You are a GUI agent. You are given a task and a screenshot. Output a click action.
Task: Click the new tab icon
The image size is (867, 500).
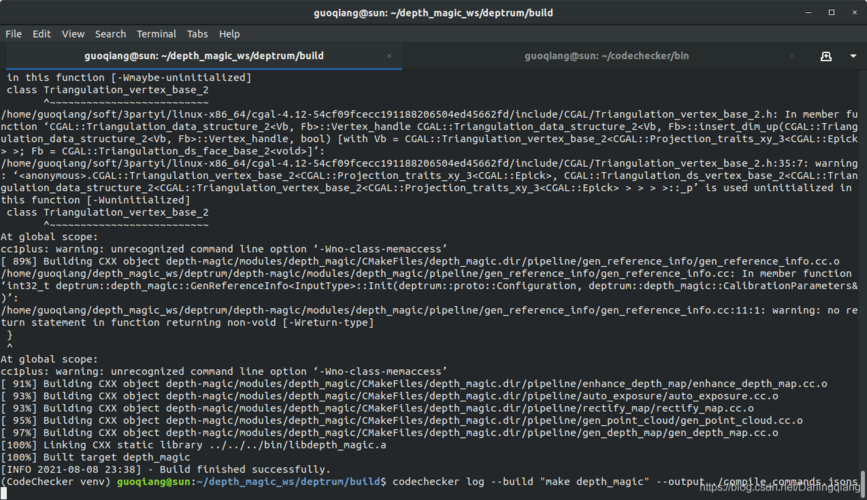[826, 56]
